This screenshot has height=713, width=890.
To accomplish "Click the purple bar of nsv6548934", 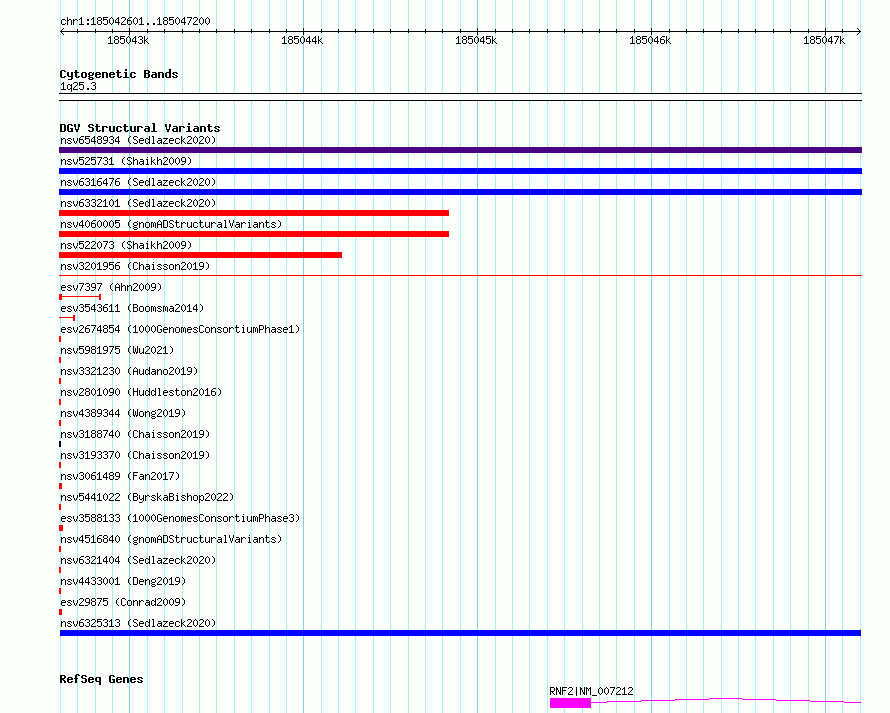I will (460, 150).
